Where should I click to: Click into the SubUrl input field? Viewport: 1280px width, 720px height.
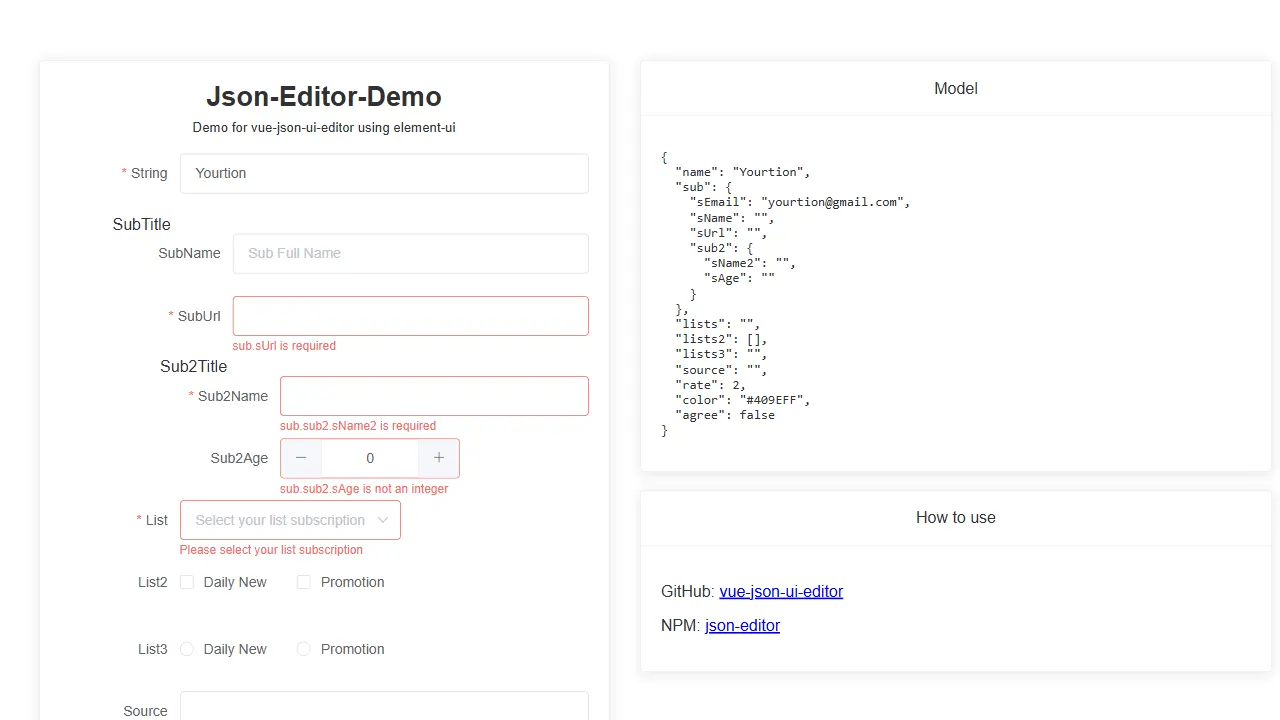click(411, 316)
